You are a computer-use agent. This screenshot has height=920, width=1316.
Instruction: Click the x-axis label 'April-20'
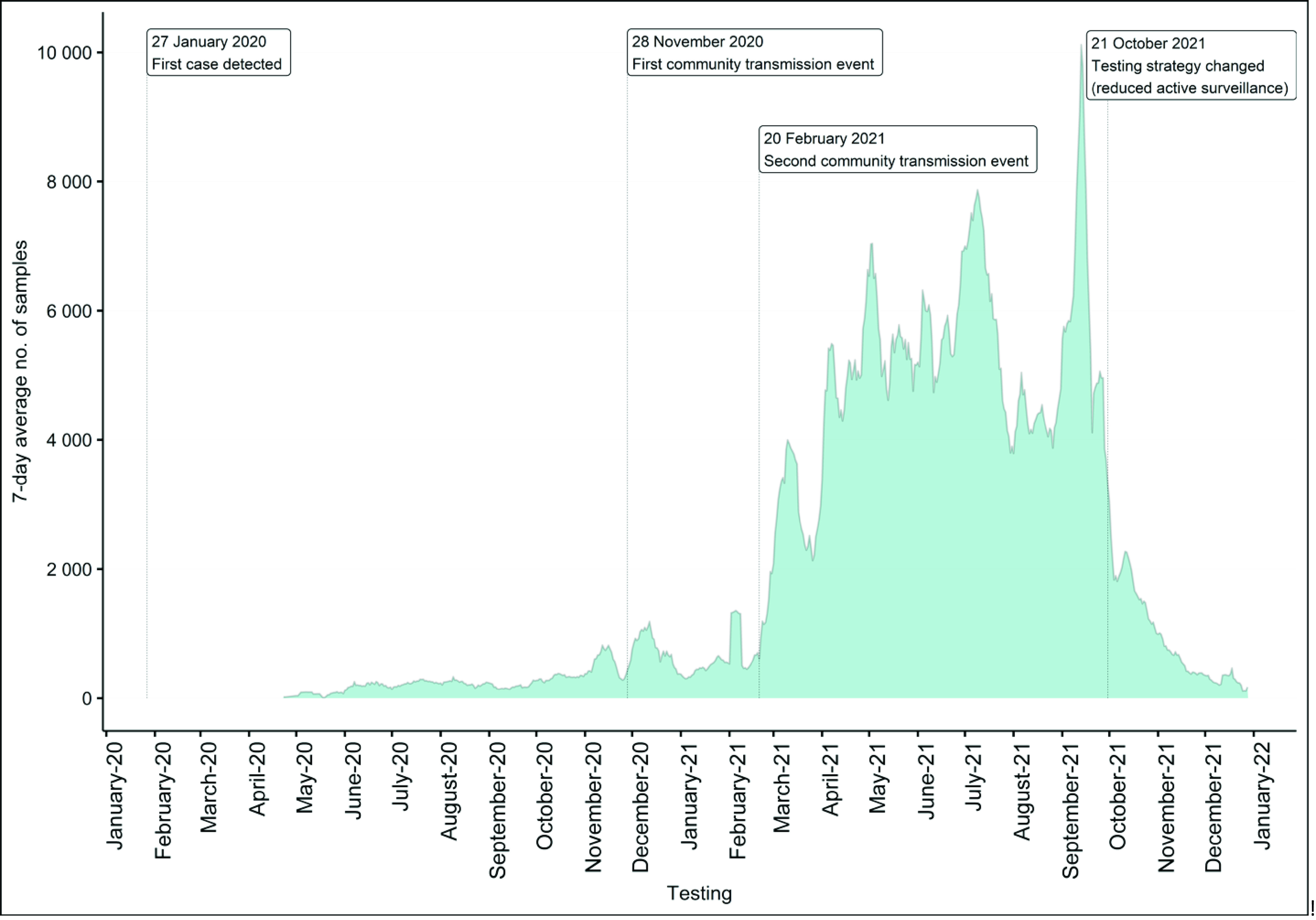point(258,778)
